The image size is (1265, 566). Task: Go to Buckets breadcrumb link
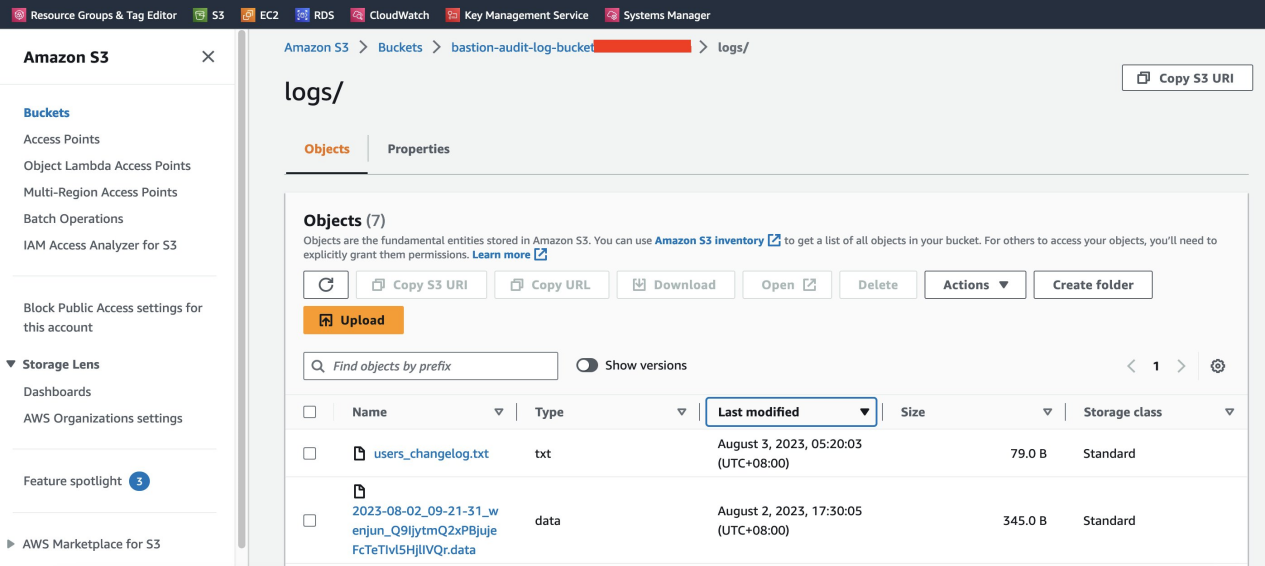400,47
